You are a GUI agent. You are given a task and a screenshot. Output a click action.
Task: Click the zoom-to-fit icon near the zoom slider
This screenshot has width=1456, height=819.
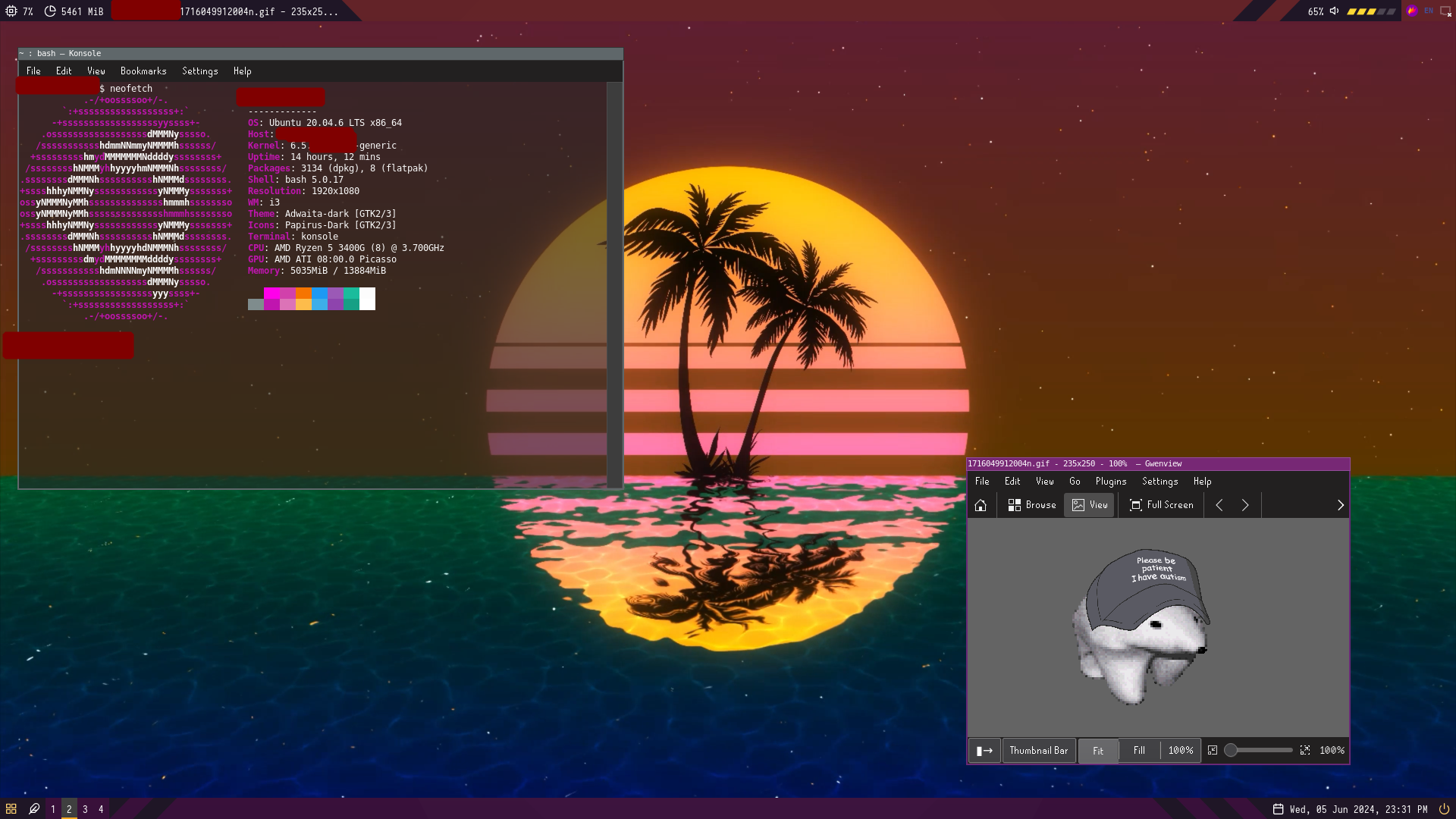(1213, 750)
